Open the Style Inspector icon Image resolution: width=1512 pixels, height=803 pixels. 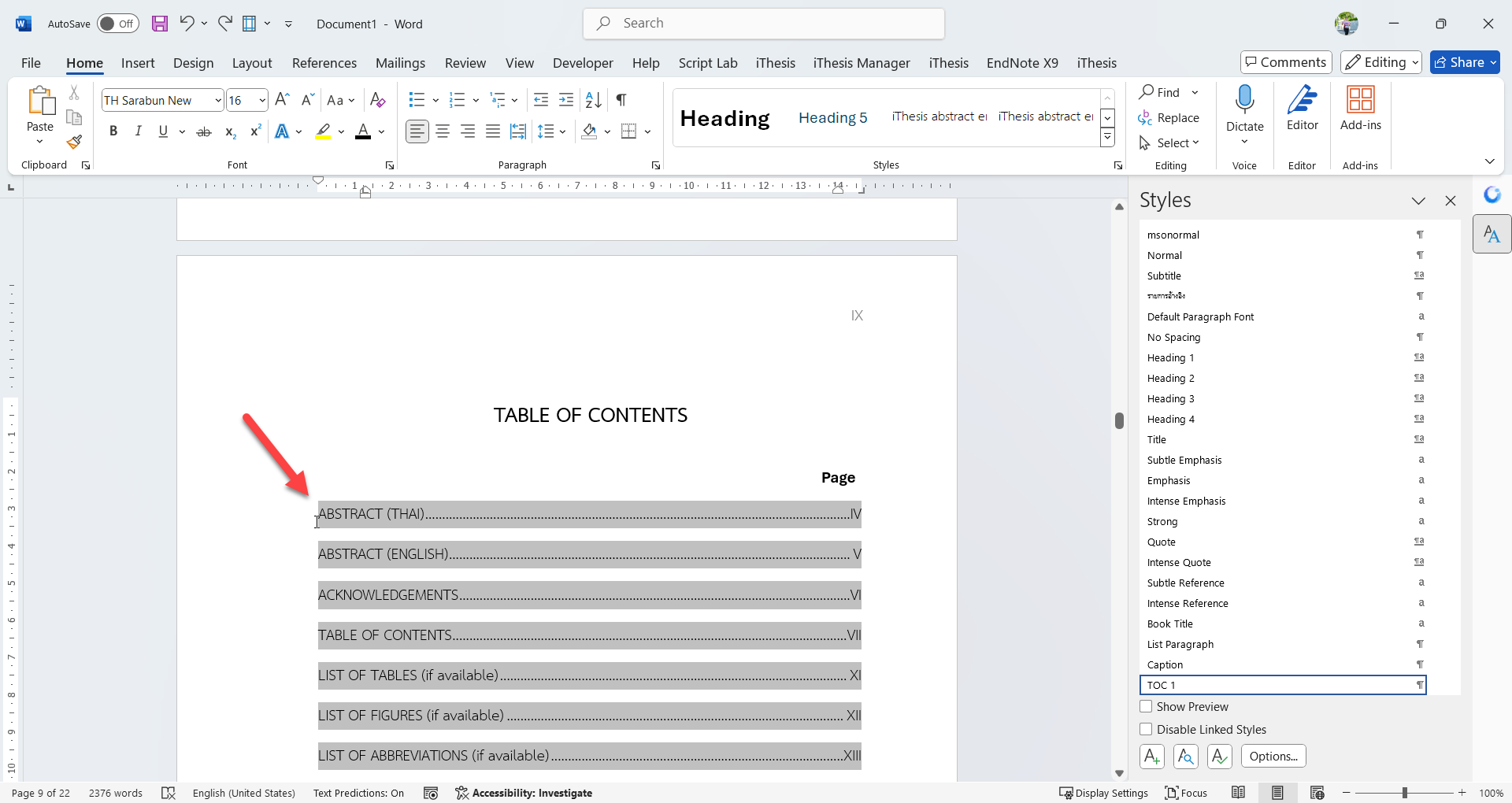[1186, 757]
